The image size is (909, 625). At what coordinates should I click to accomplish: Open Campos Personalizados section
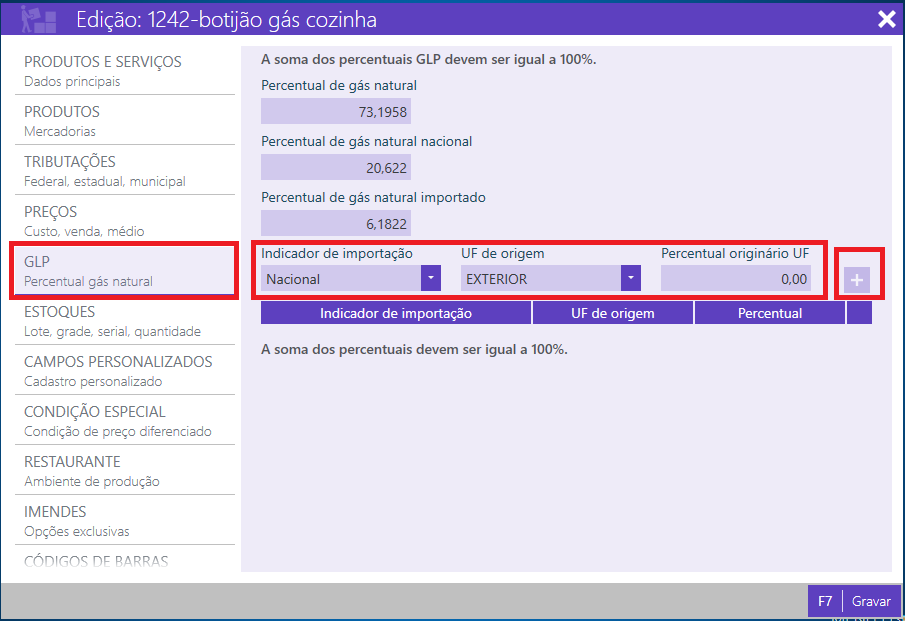tap(118, 371)
